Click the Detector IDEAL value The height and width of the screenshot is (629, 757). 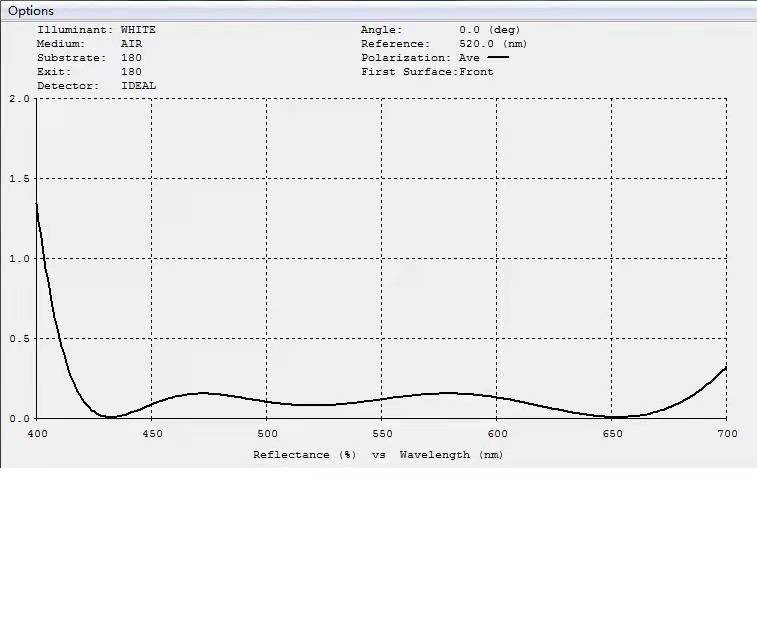(x=138, y=86)
